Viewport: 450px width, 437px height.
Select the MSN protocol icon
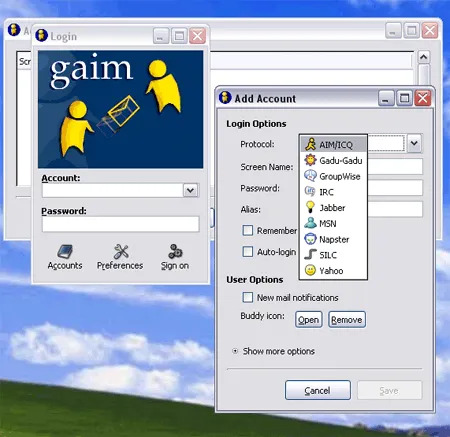click(310, 223)
